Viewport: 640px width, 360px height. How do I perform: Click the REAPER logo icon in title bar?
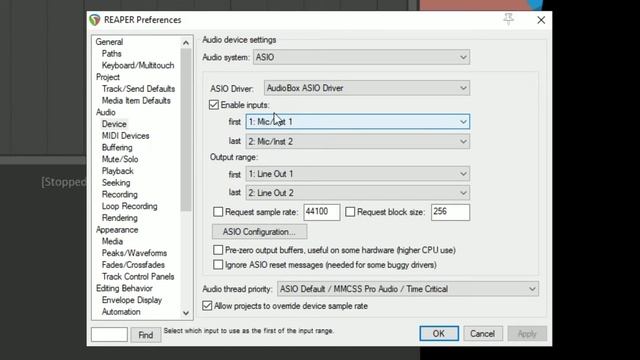[95, 20]
